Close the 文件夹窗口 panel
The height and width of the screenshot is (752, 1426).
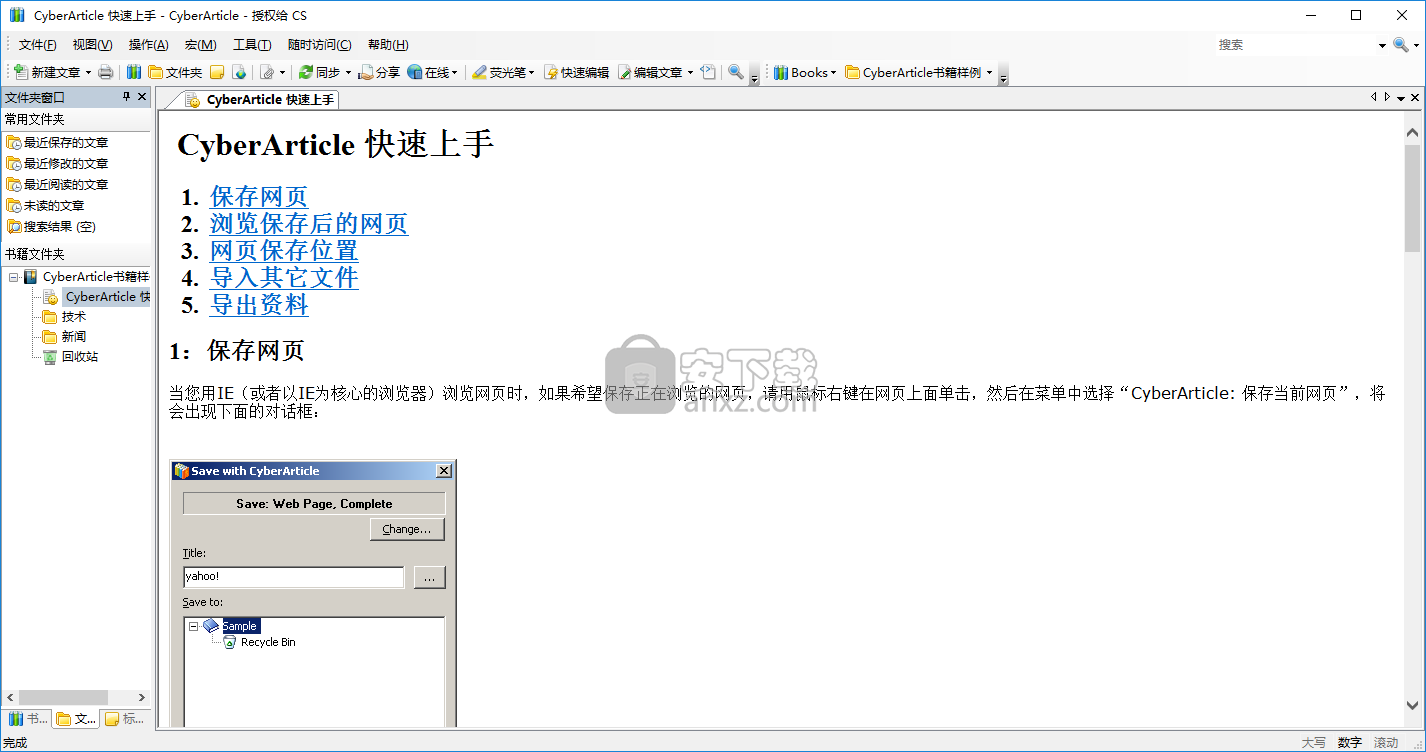coord(142,97)
